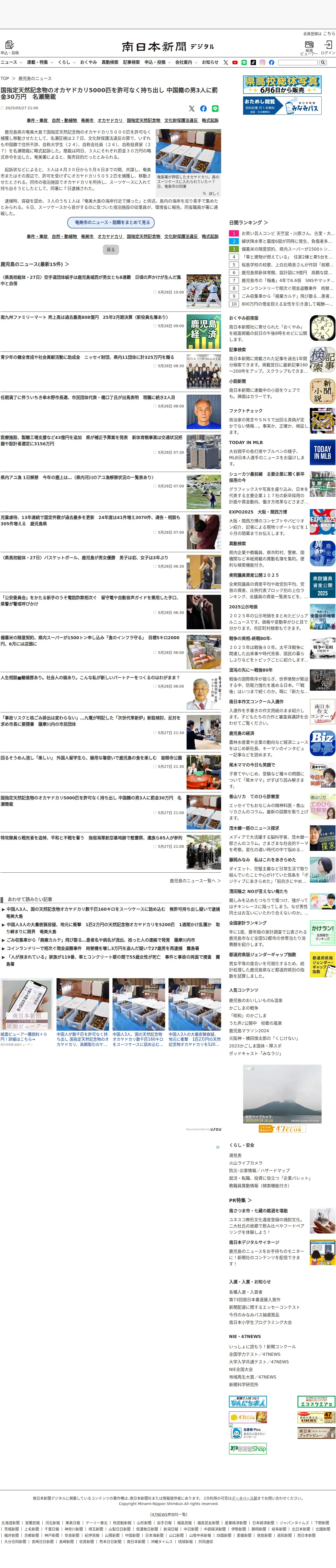Click the オカヤドカリ tag above article

pos(110,120)
